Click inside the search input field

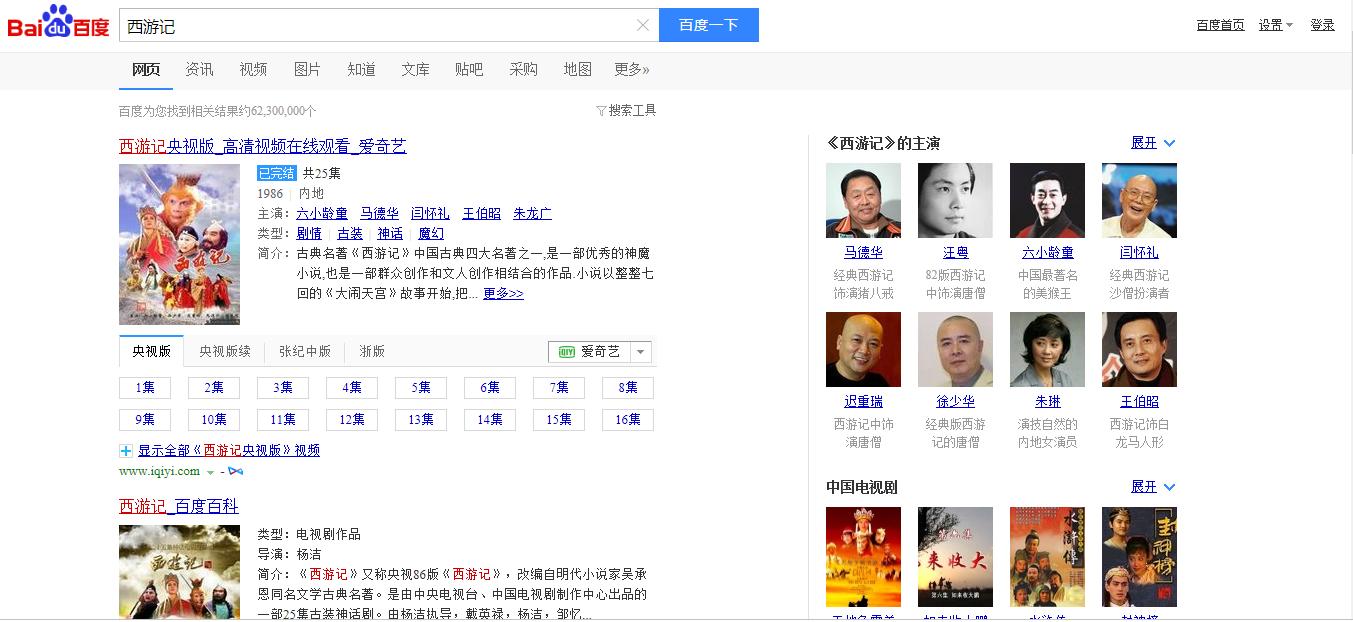point(380,24)
